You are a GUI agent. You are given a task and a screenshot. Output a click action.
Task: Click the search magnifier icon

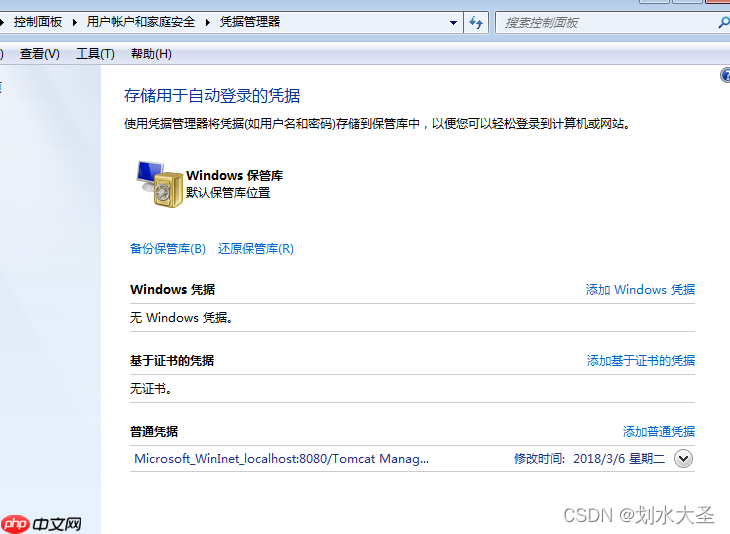click(723, 22)
